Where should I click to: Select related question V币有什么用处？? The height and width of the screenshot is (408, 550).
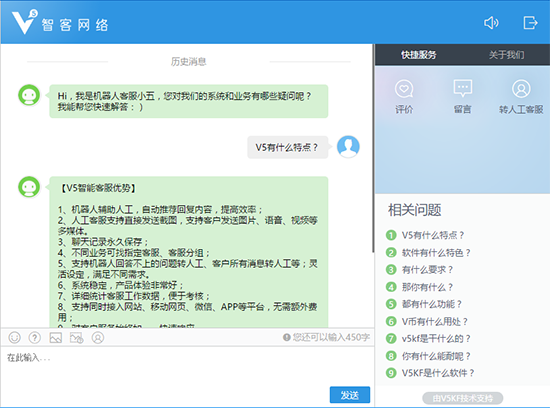[427, 321]
